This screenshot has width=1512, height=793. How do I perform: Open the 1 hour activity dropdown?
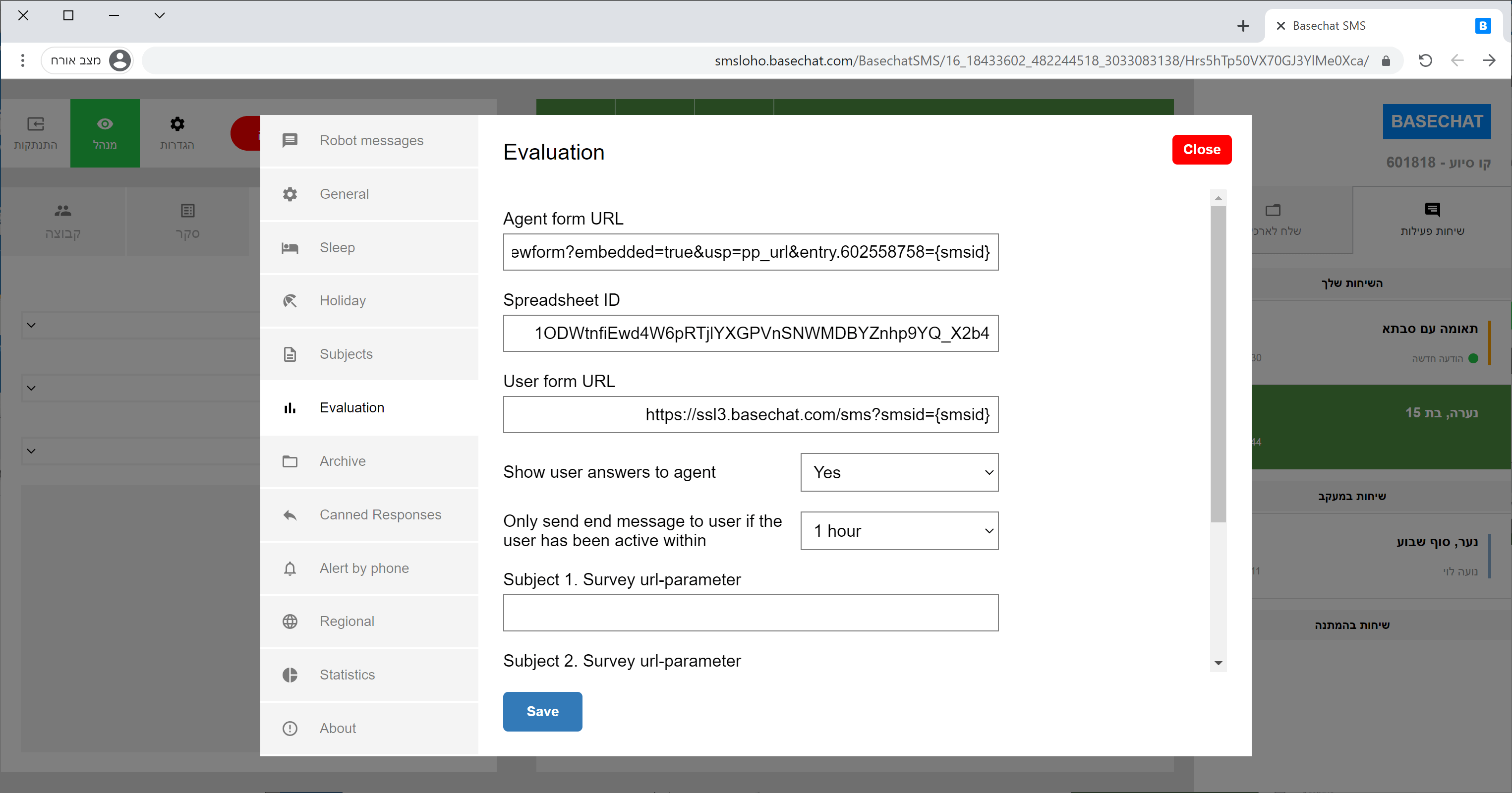tap(899, 531)
